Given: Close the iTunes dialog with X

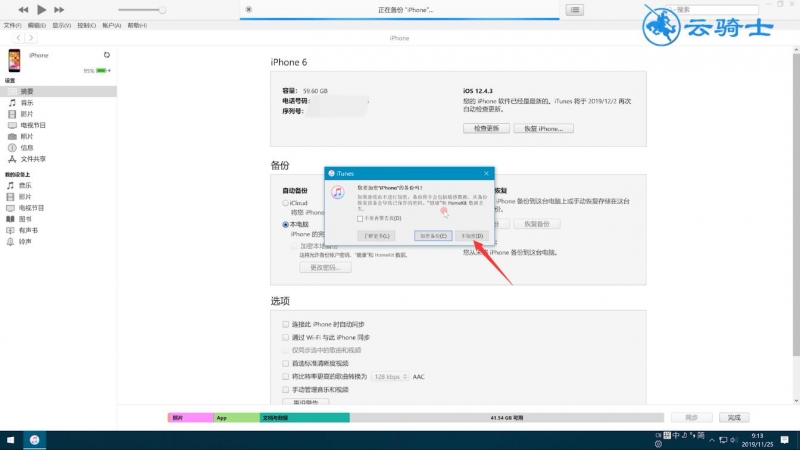Looking at the screenshot, I should tap(486, 173).
